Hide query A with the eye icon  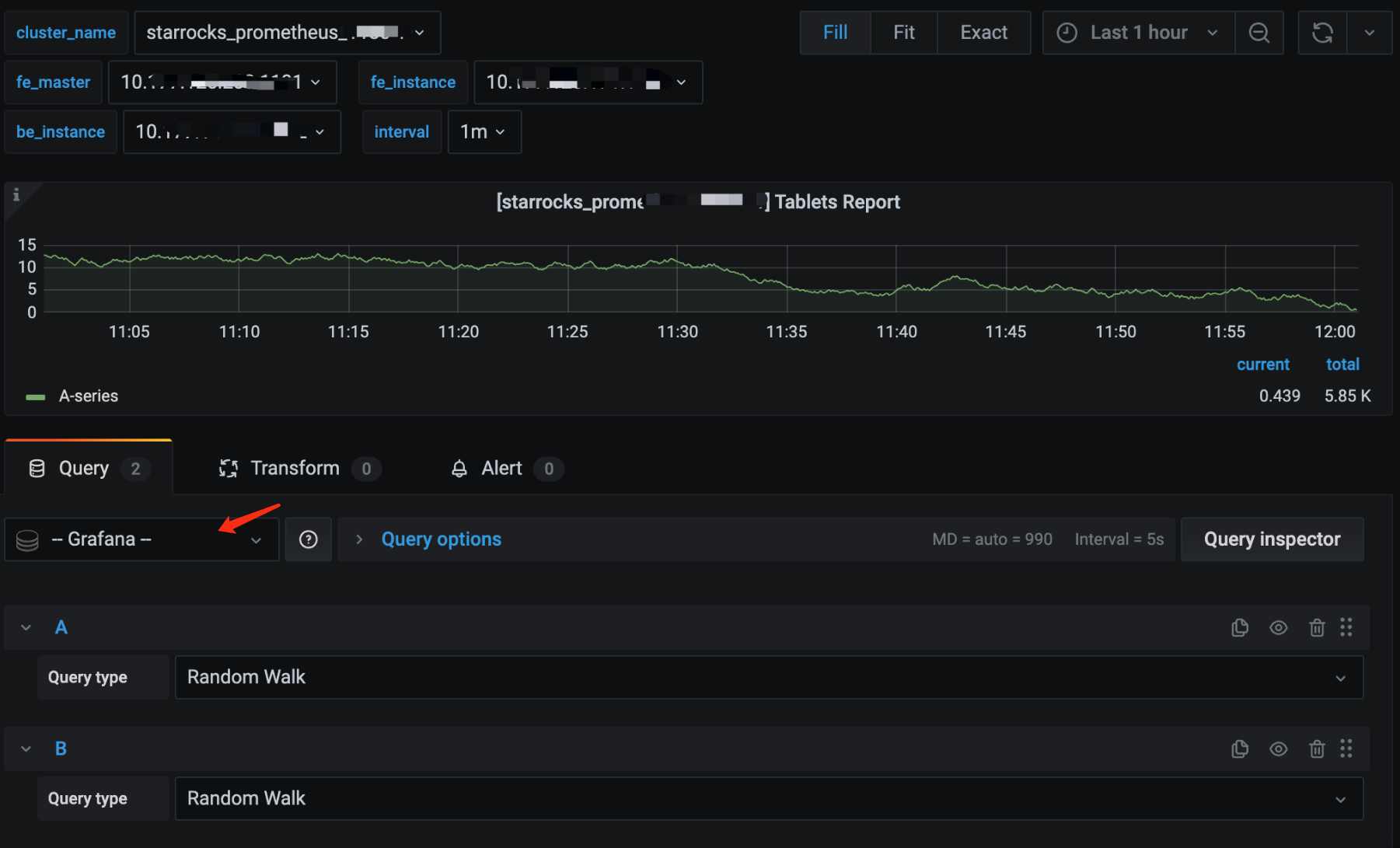[1278, 627]
